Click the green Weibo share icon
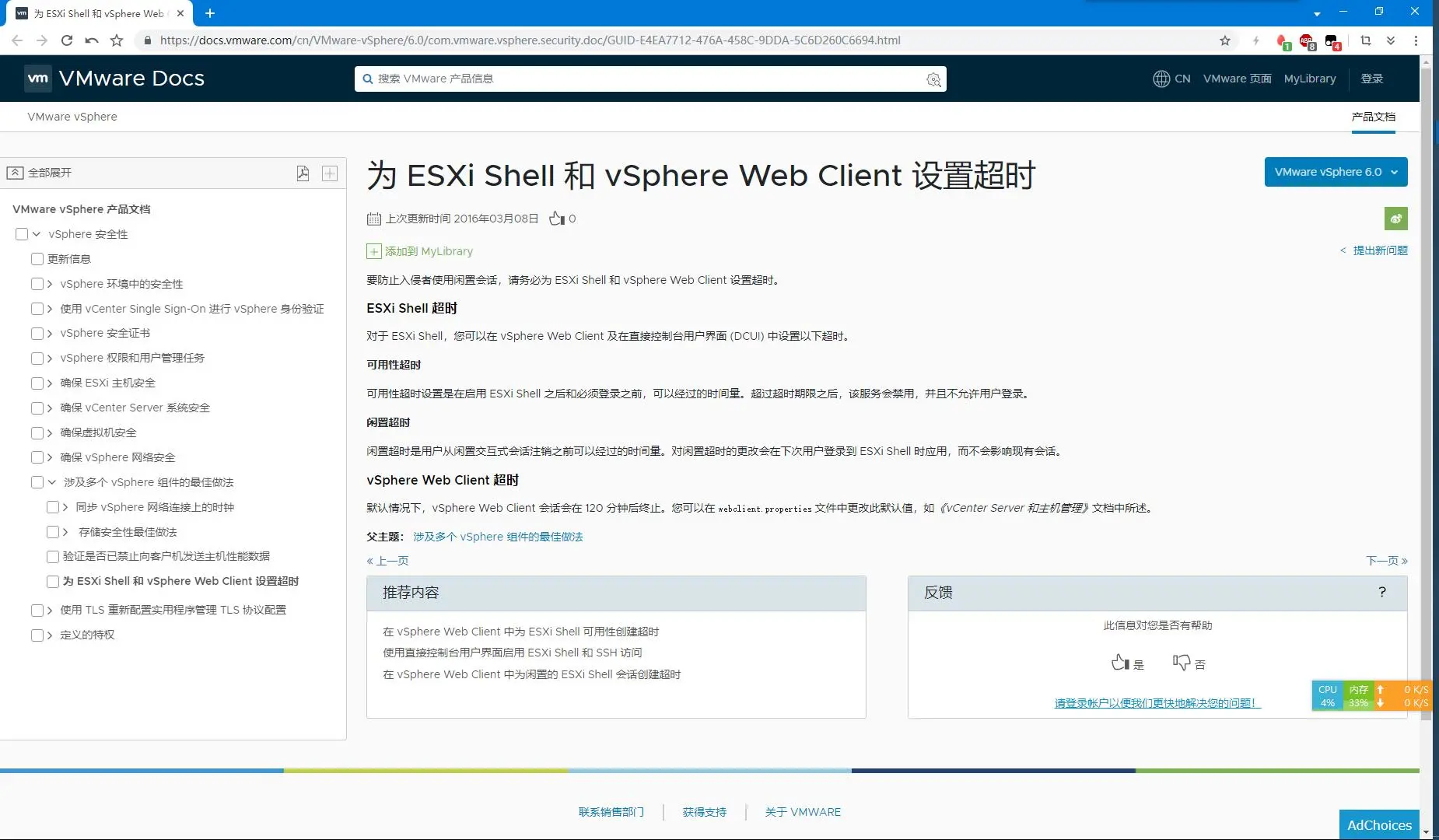 (1395, 219)
